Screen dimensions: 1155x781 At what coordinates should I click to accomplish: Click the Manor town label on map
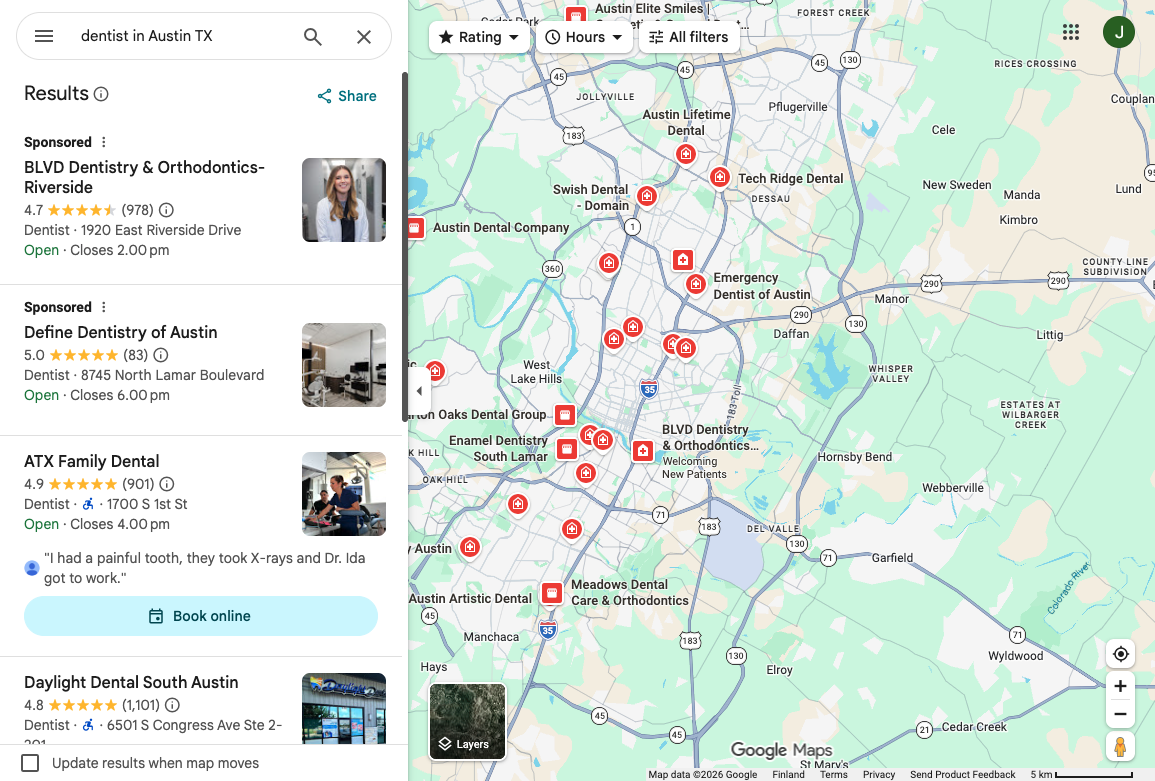(891, 299)
